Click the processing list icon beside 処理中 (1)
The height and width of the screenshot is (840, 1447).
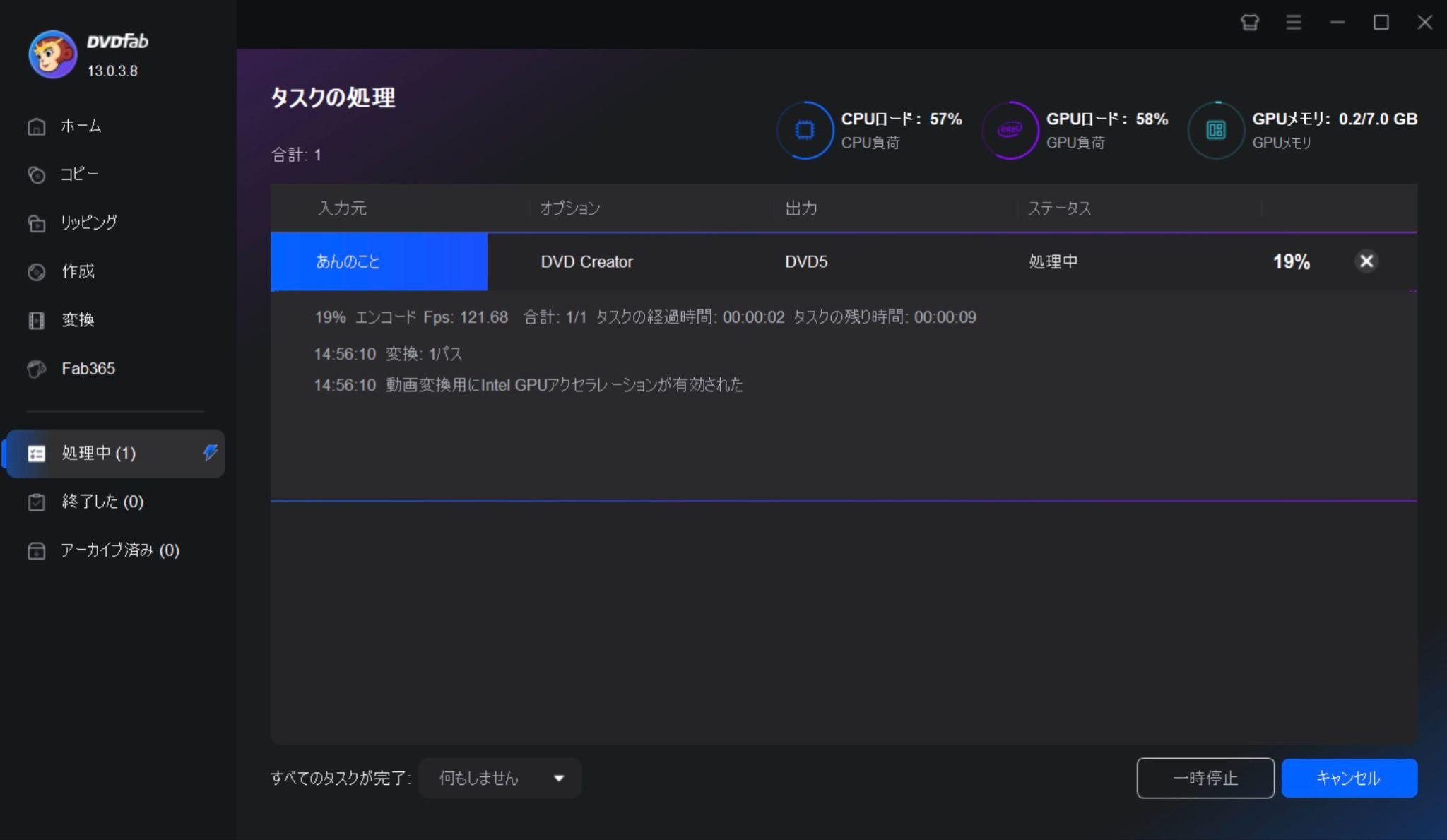pyautogui.click(x=37, y=454)
